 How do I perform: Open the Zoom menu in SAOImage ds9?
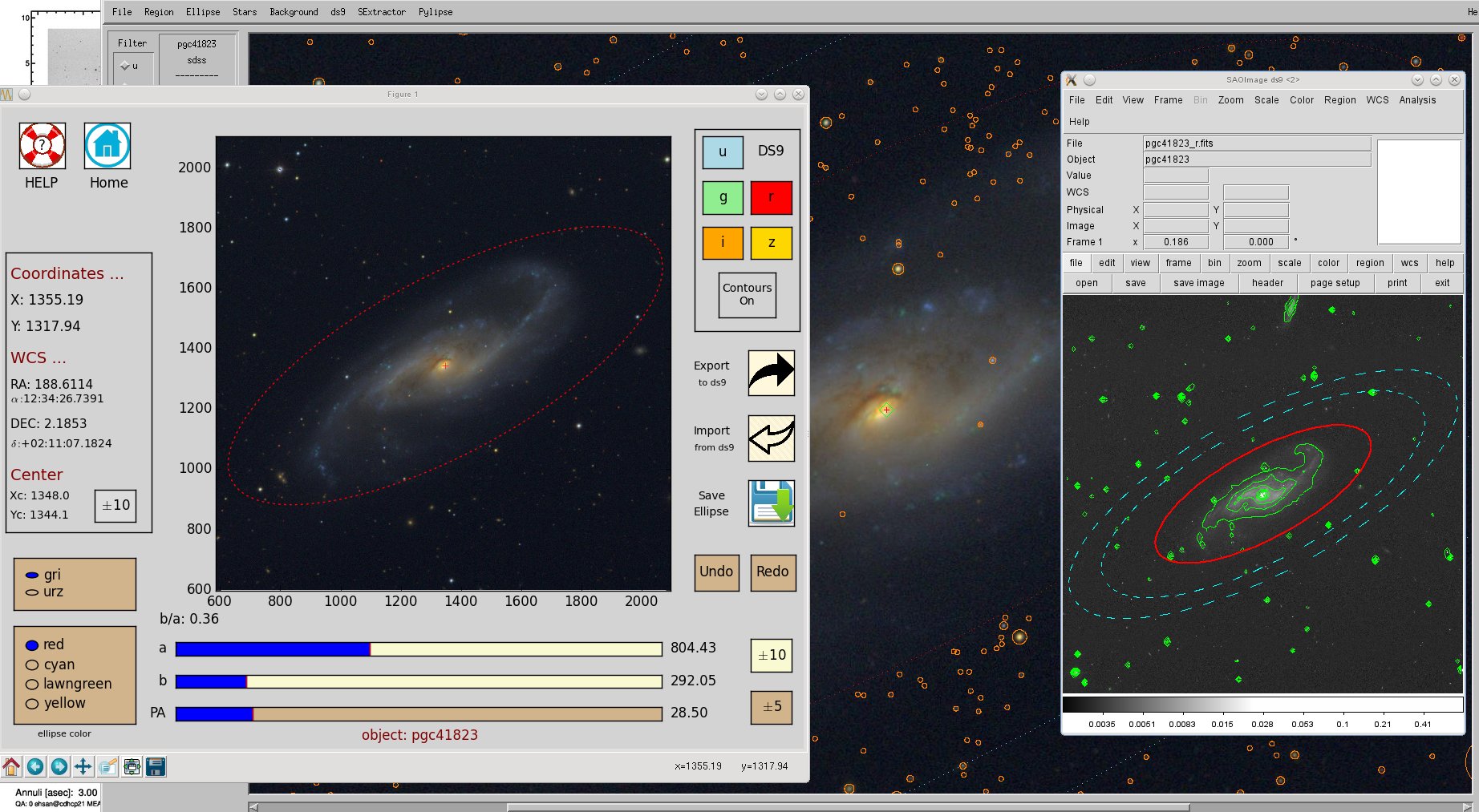click(x=1230, y=100)
